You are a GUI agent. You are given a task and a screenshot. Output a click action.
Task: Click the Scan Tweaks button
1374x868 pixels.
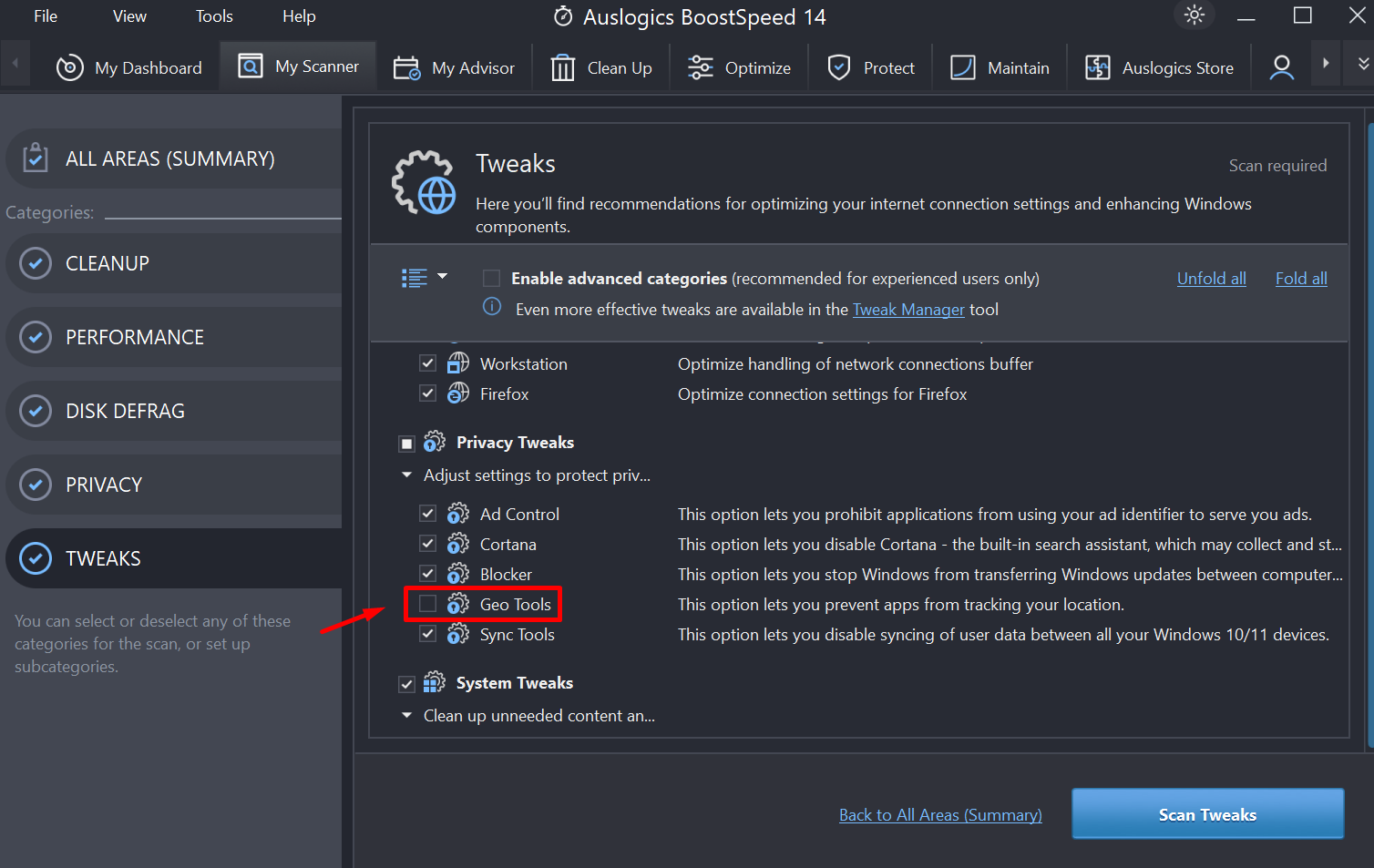pyautogui.click(x=1207, y=814)
